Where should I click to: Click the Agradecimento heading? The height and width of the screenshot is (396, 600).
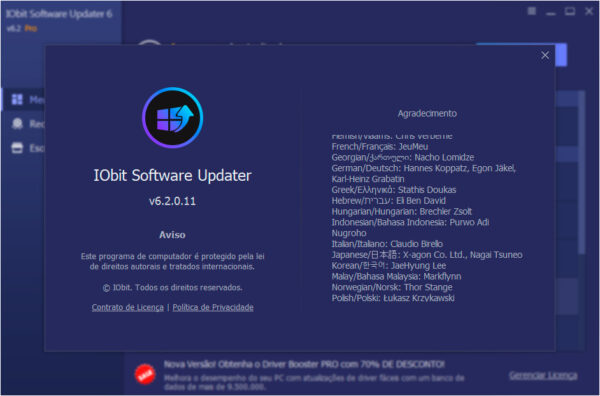[x=427, y=113]
